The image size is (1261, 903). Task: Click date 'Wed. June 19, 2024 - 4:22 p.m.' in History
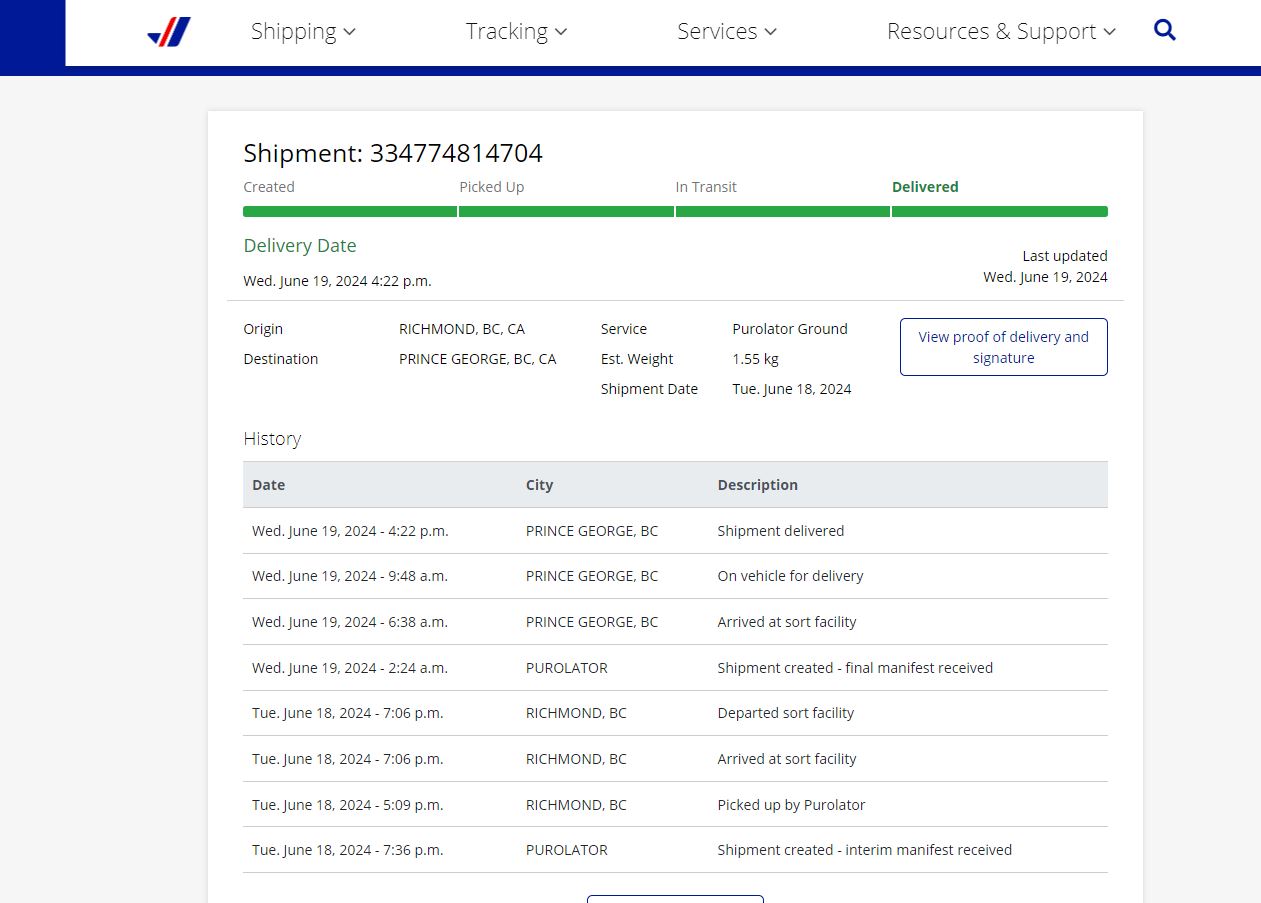click(350, 531)
